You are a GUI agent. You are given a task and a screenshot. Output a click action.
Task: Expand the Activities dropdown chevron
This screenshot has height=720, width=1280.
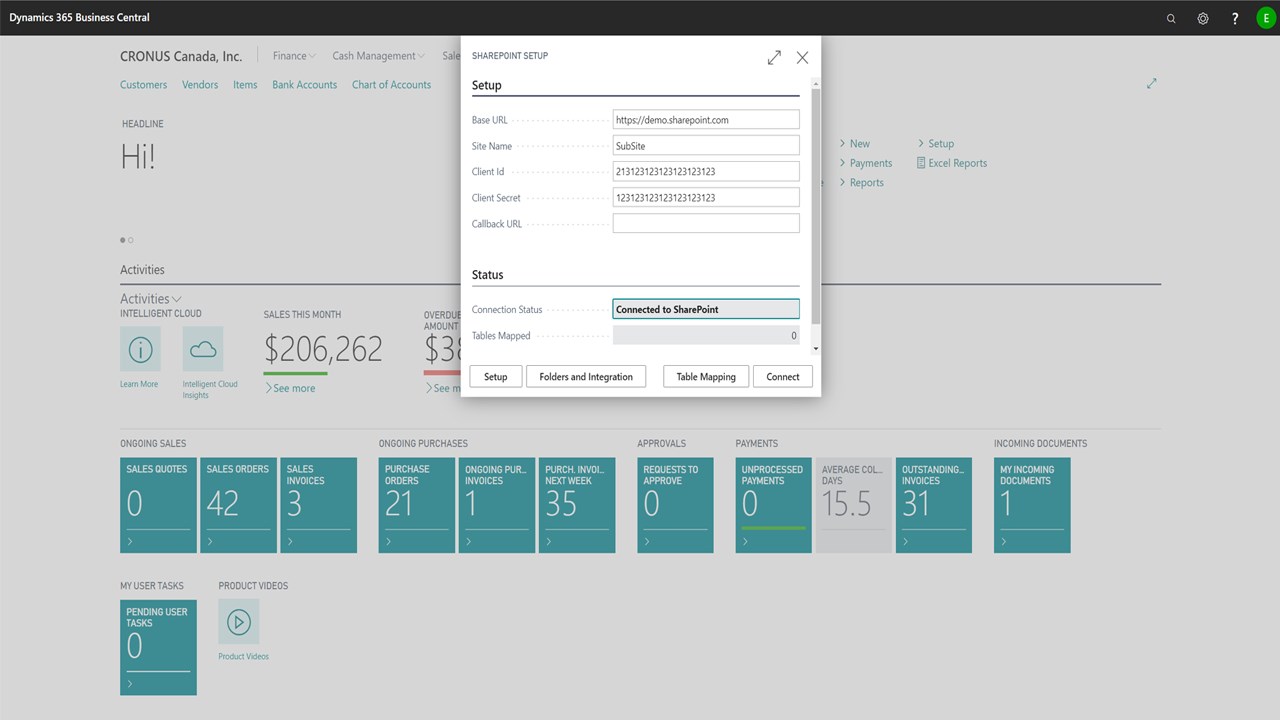177,299
